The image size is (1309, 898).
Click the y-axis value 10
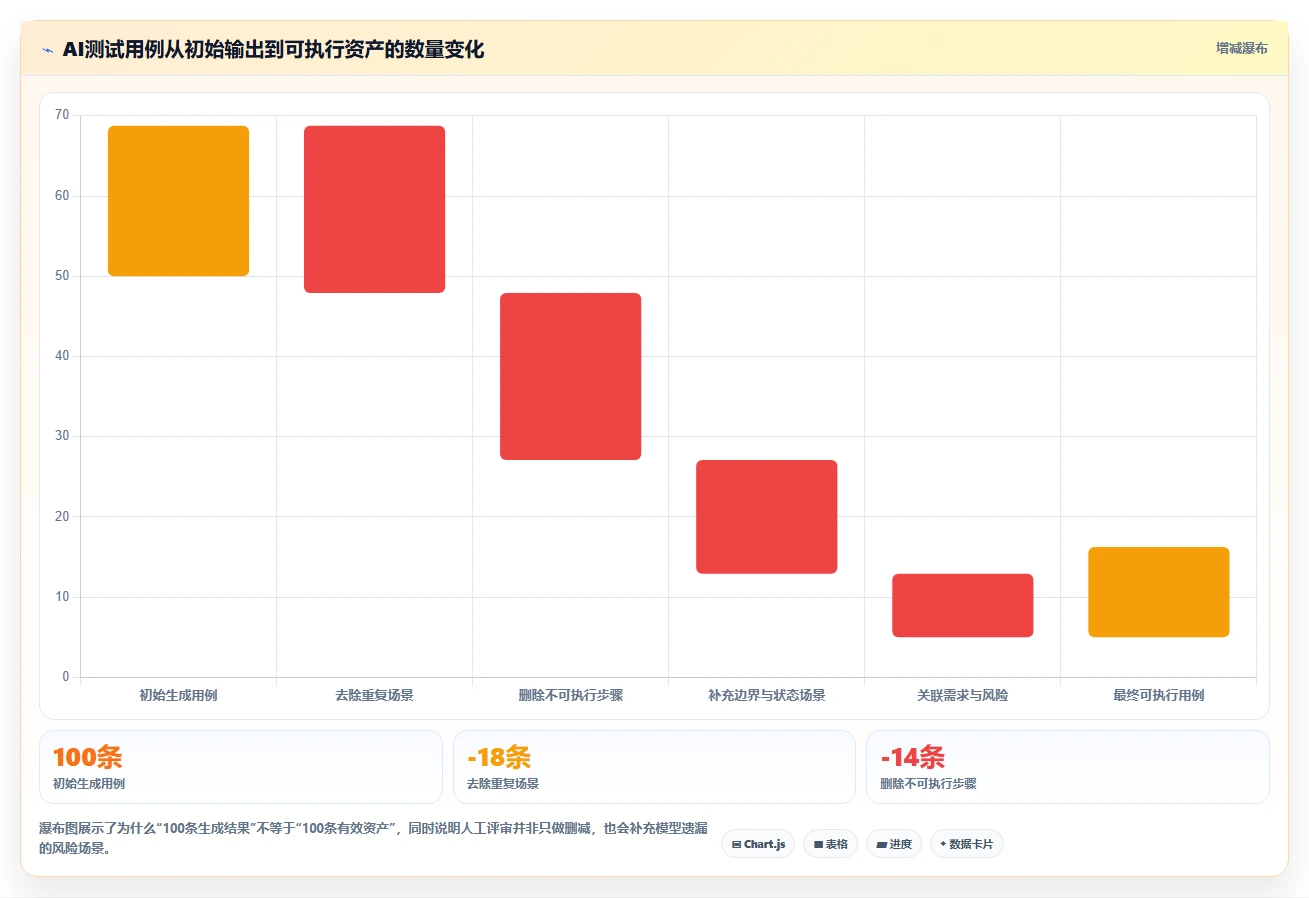[62, 597]
